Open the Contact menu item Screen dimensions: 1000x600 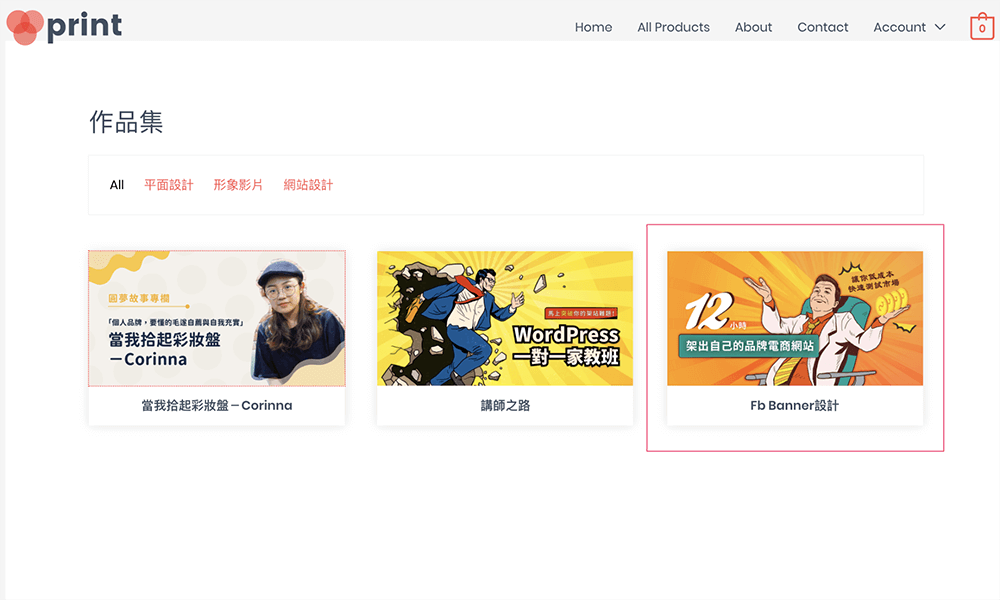pos(823,27)
